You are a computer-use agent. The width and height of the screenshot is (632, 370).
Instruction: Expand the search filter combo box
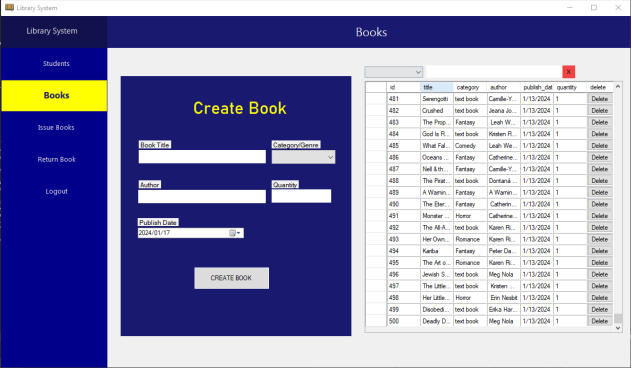point(393,72)
